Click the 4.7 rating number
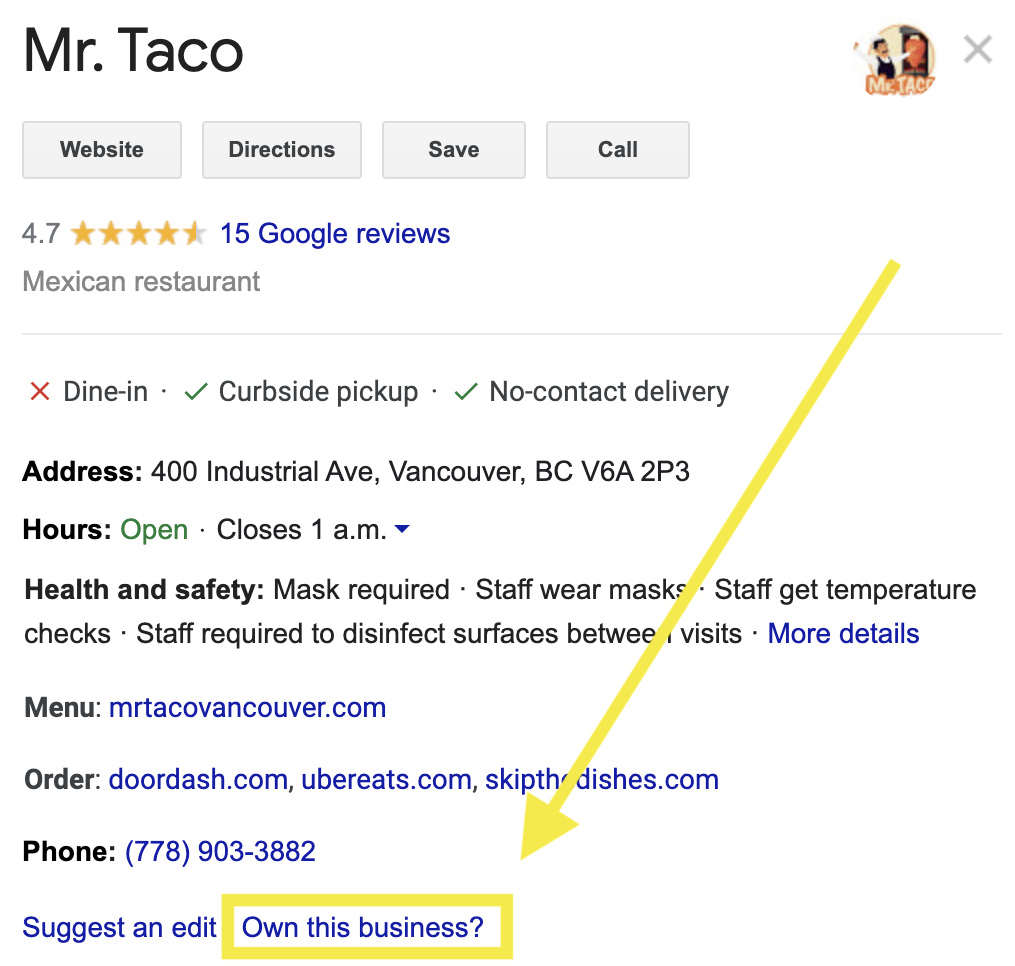The image size is (1015, 966). (41, 234)
